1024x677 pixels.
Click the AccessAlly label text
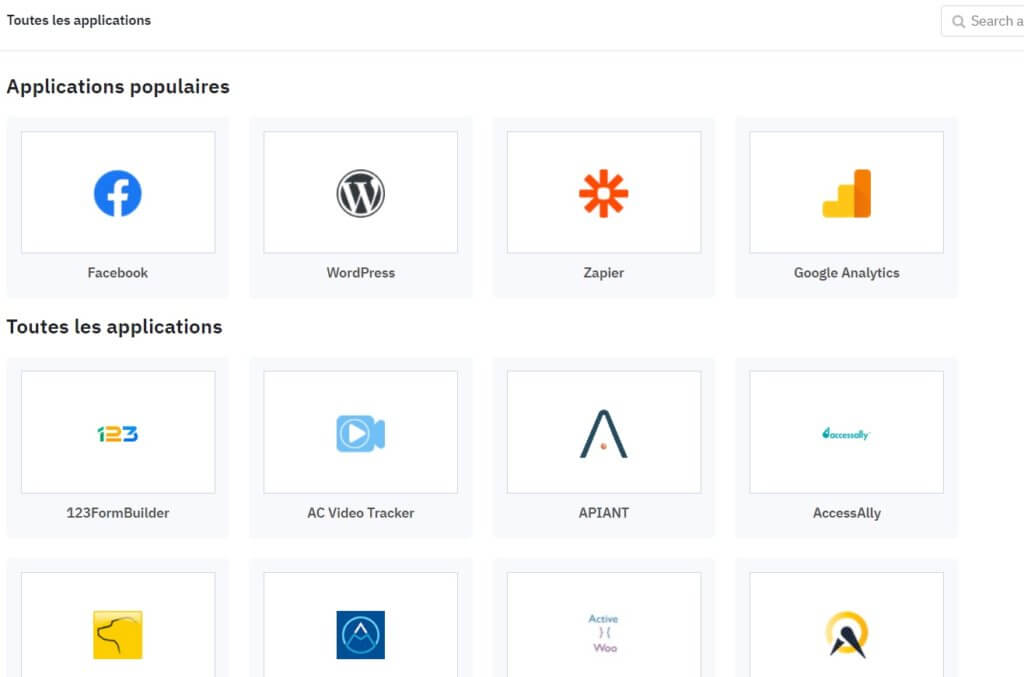point(846,513)
